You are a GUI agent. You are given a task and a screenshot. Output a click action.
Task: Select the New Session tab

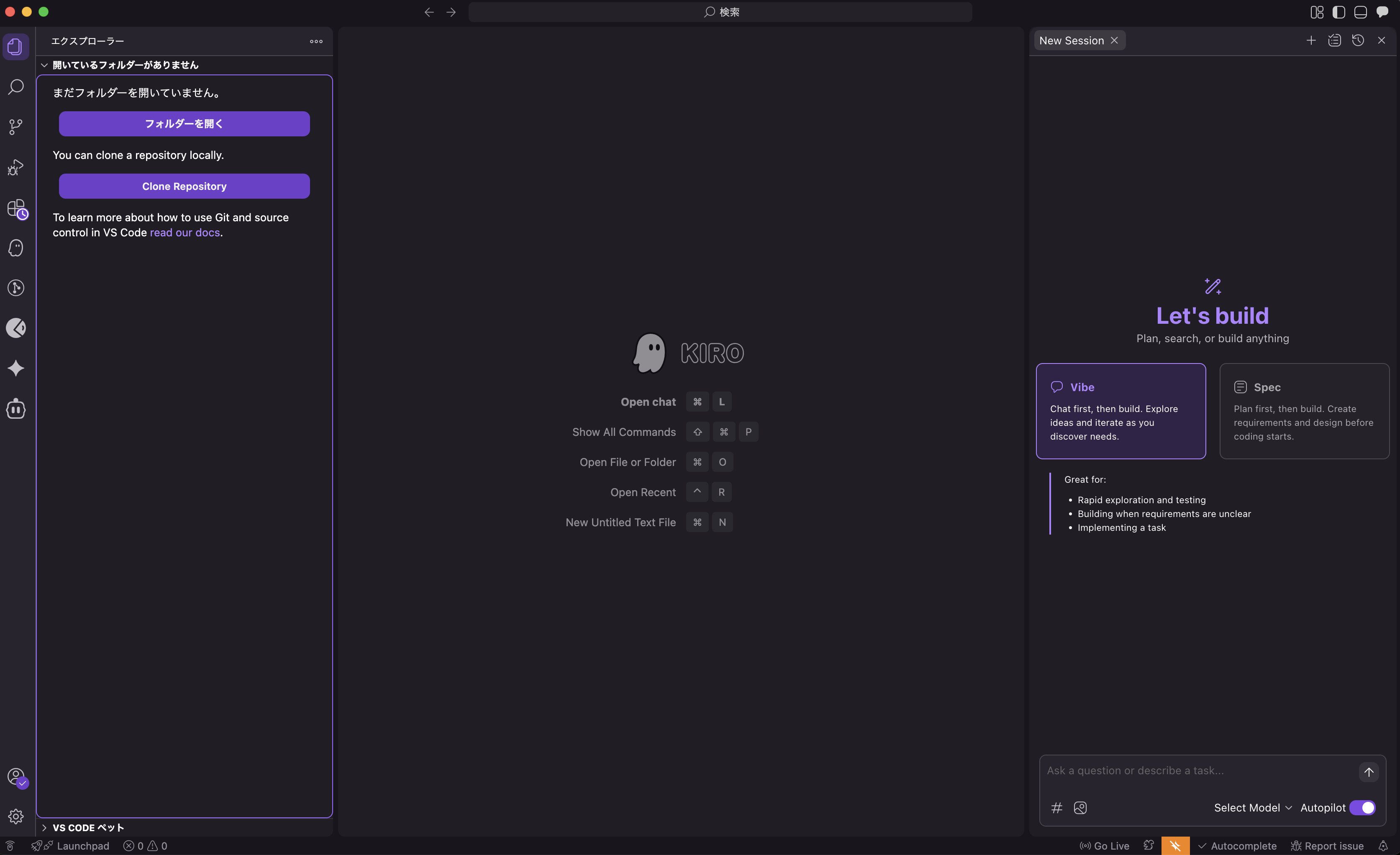click(1071, 40)
